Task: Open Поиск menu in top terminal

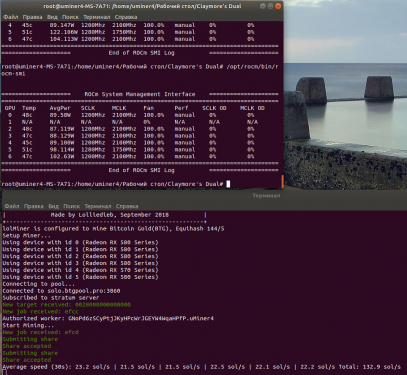Action: click(70, 17)
